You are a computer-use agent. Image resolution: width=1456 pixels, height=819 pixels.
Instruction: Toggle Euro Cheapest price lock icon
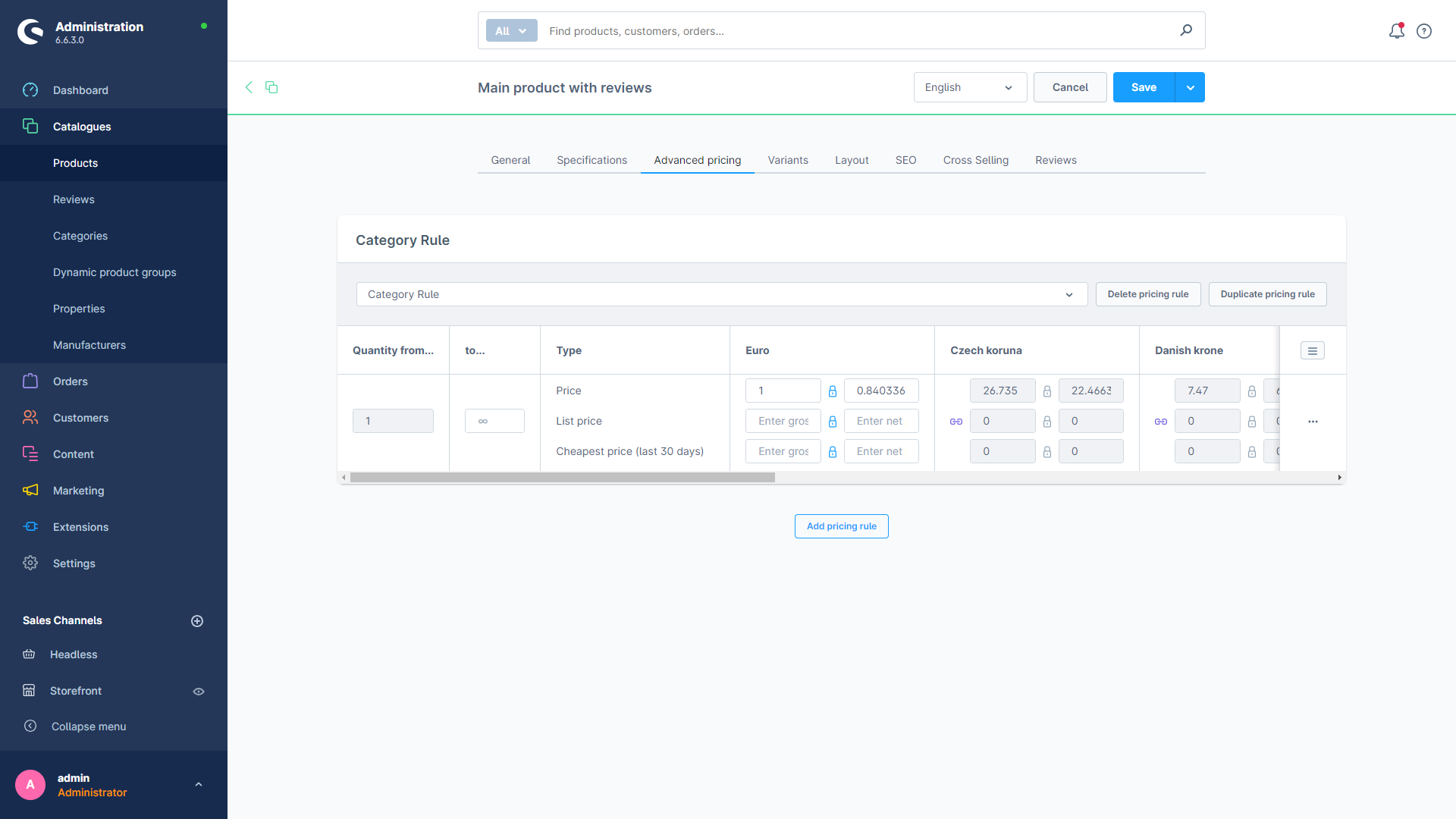pos(833,452)
